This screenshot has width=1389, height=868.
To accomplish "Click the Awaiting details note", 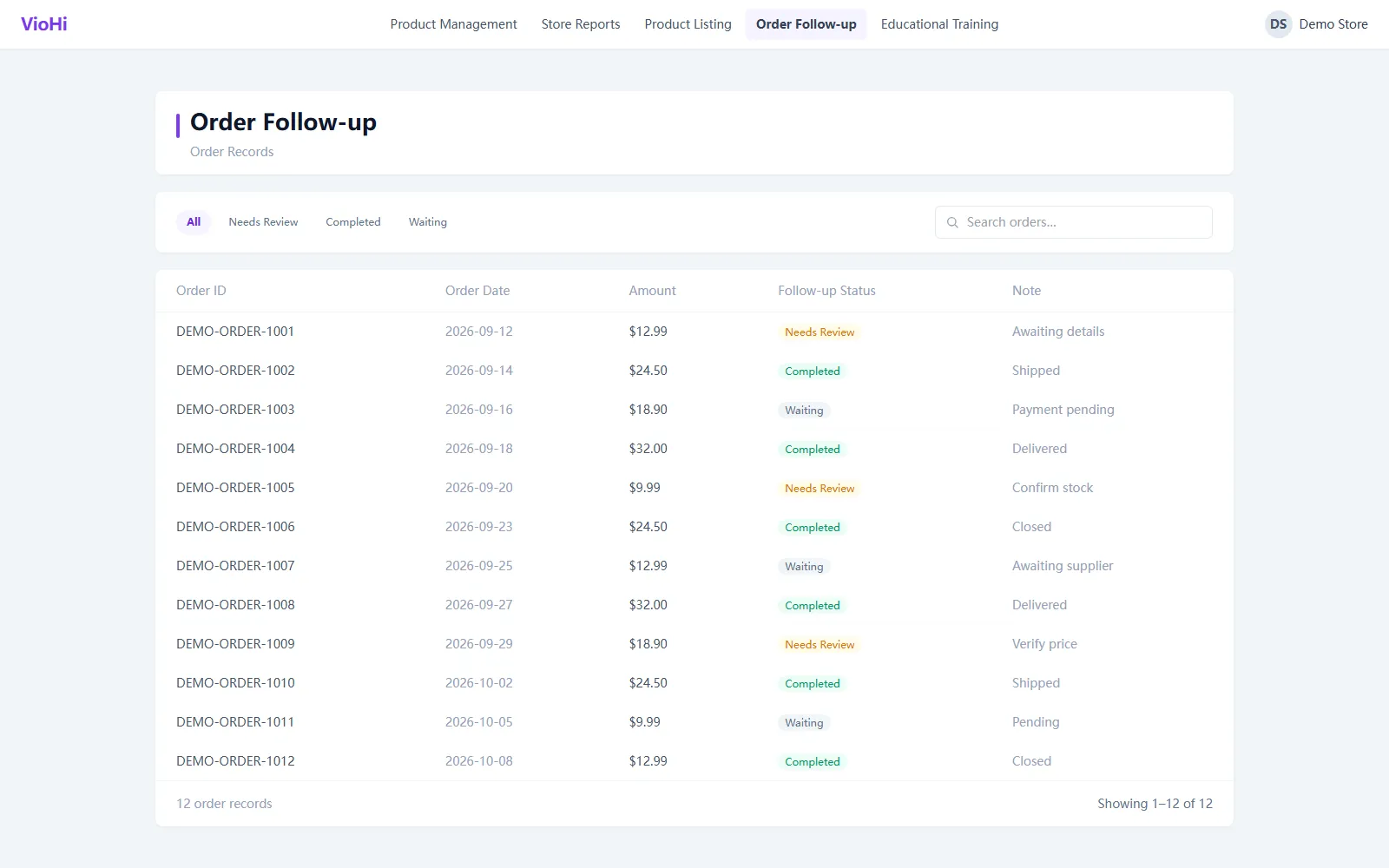I will [x=1058, y=332].
